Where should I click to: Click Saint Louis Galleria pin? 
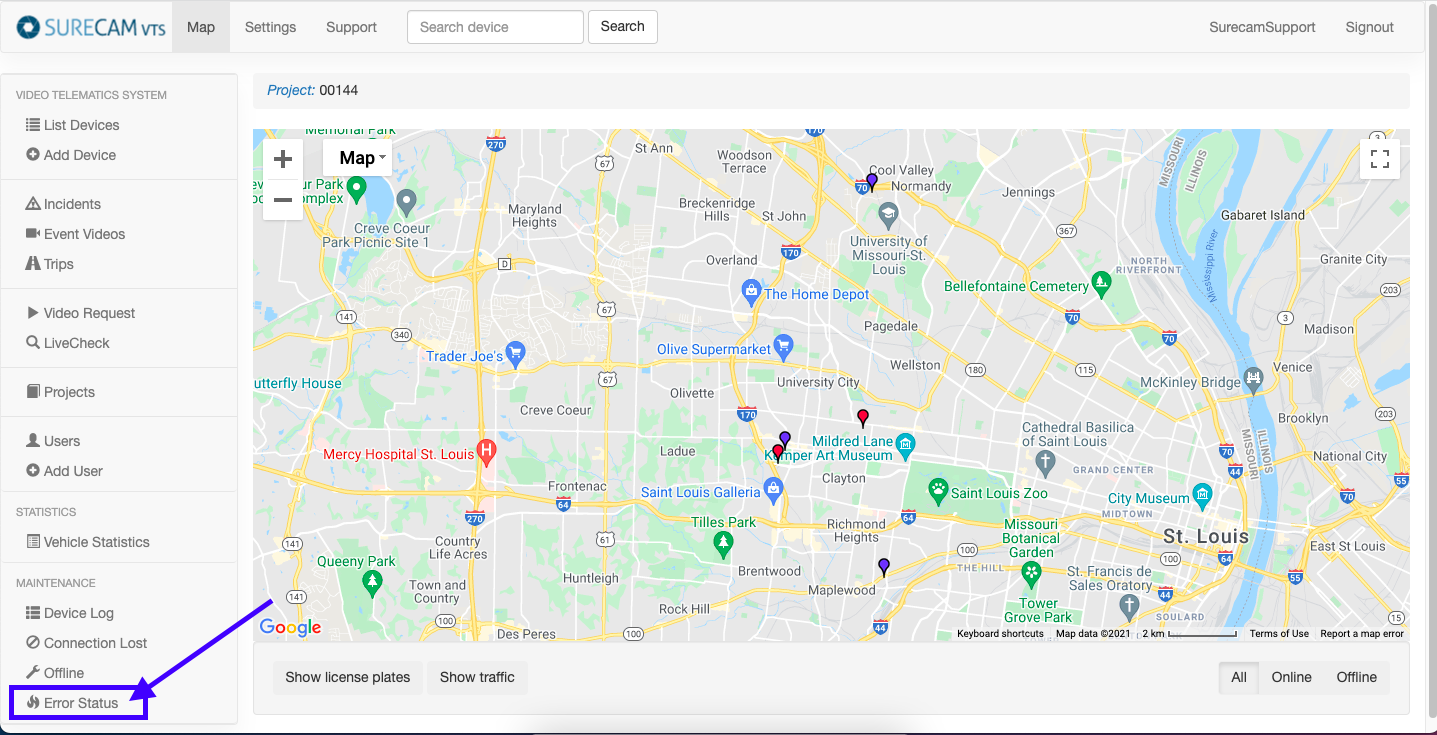(772, 489)
